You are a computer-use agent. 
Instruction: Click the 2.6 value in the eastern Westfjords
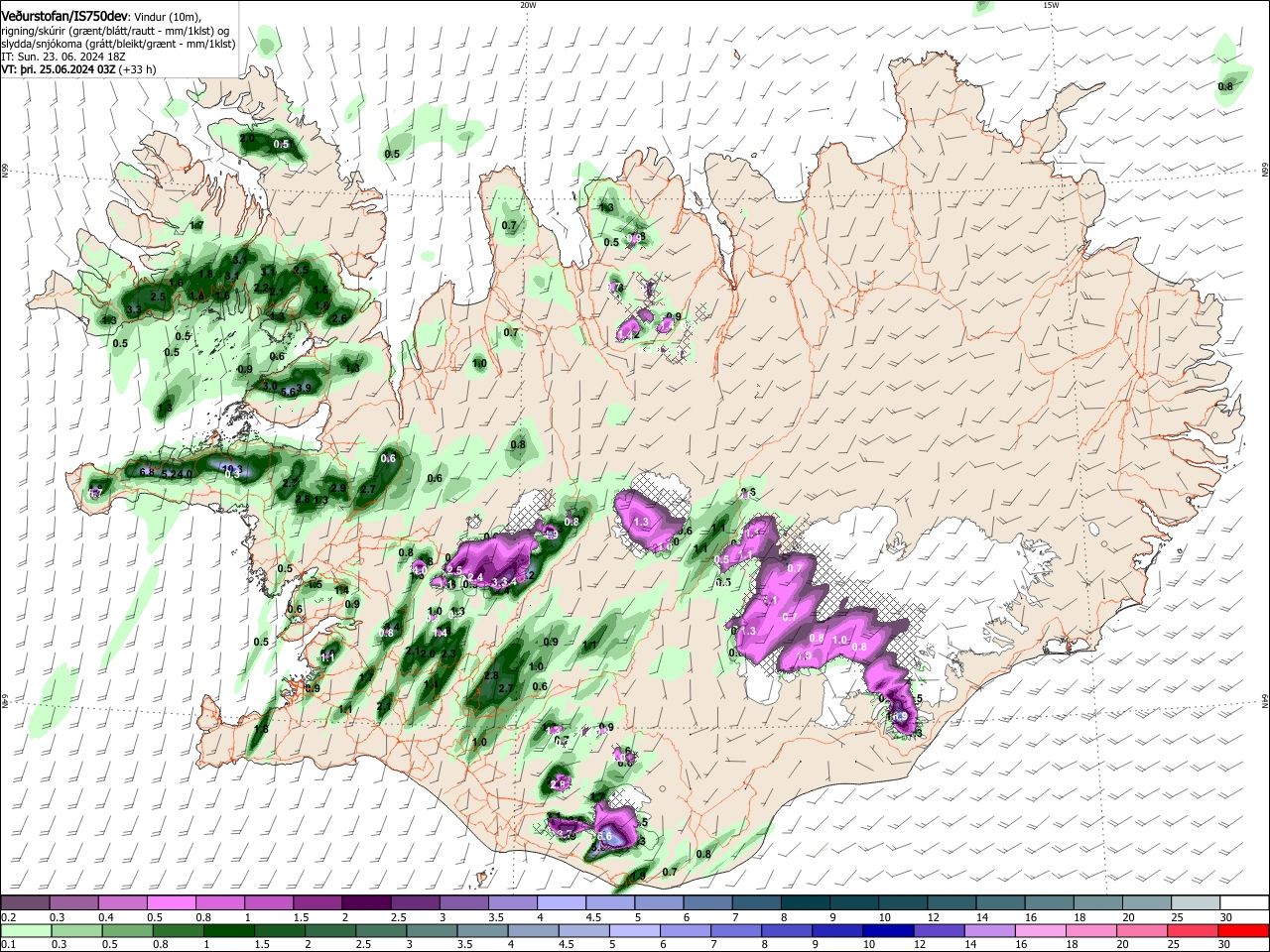point(338,318)
